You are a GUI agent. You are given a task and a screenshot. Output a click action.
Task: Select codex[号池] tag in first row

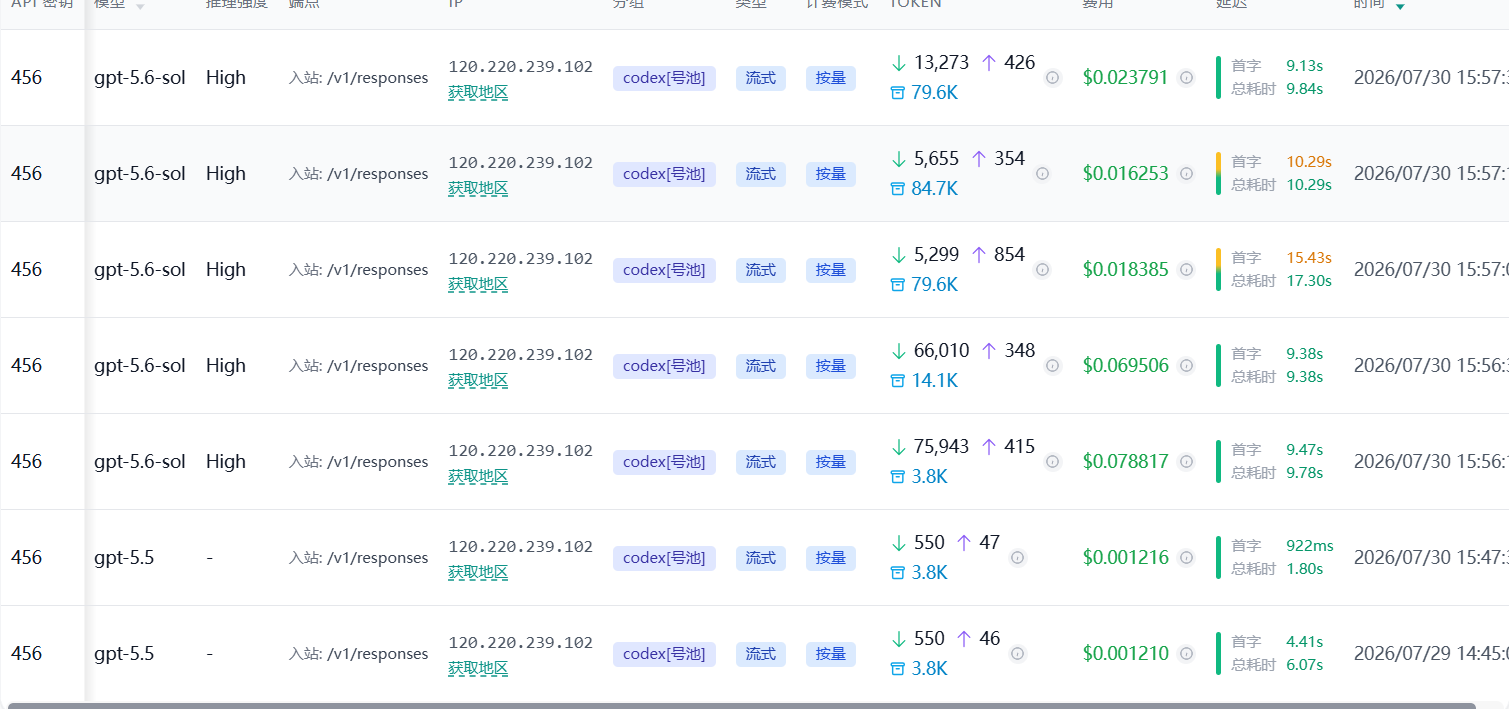664,78
